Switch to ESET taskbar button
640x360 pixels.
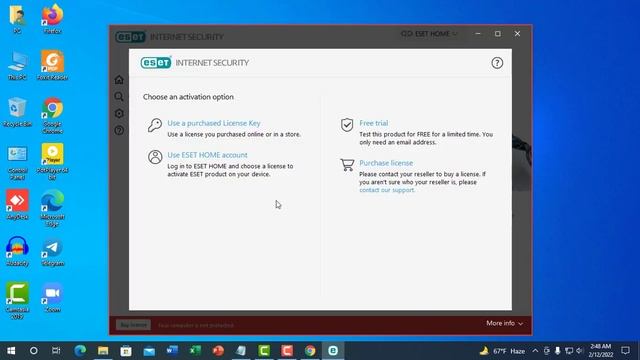pyautogui.click(x=333, y=351)
